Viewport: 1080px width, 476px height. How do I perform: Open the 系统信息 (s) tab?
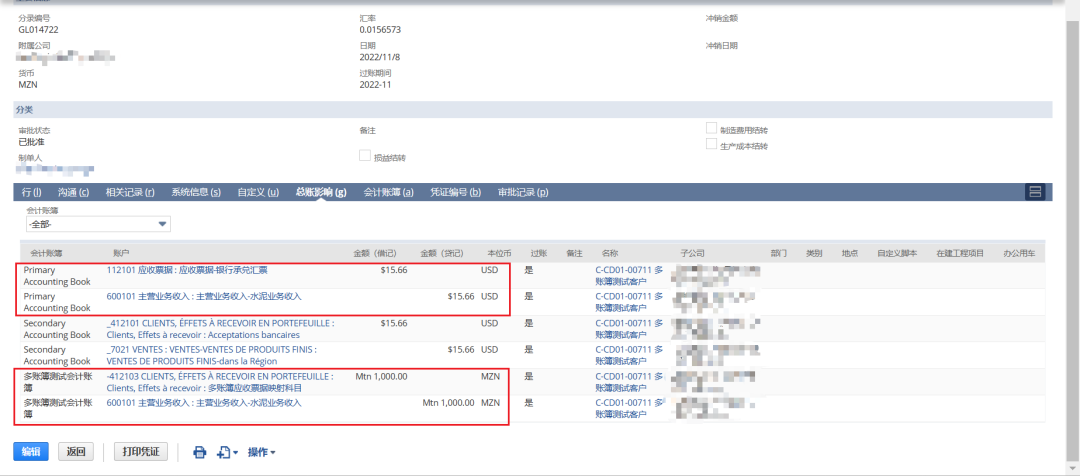(x=196, y=192)
